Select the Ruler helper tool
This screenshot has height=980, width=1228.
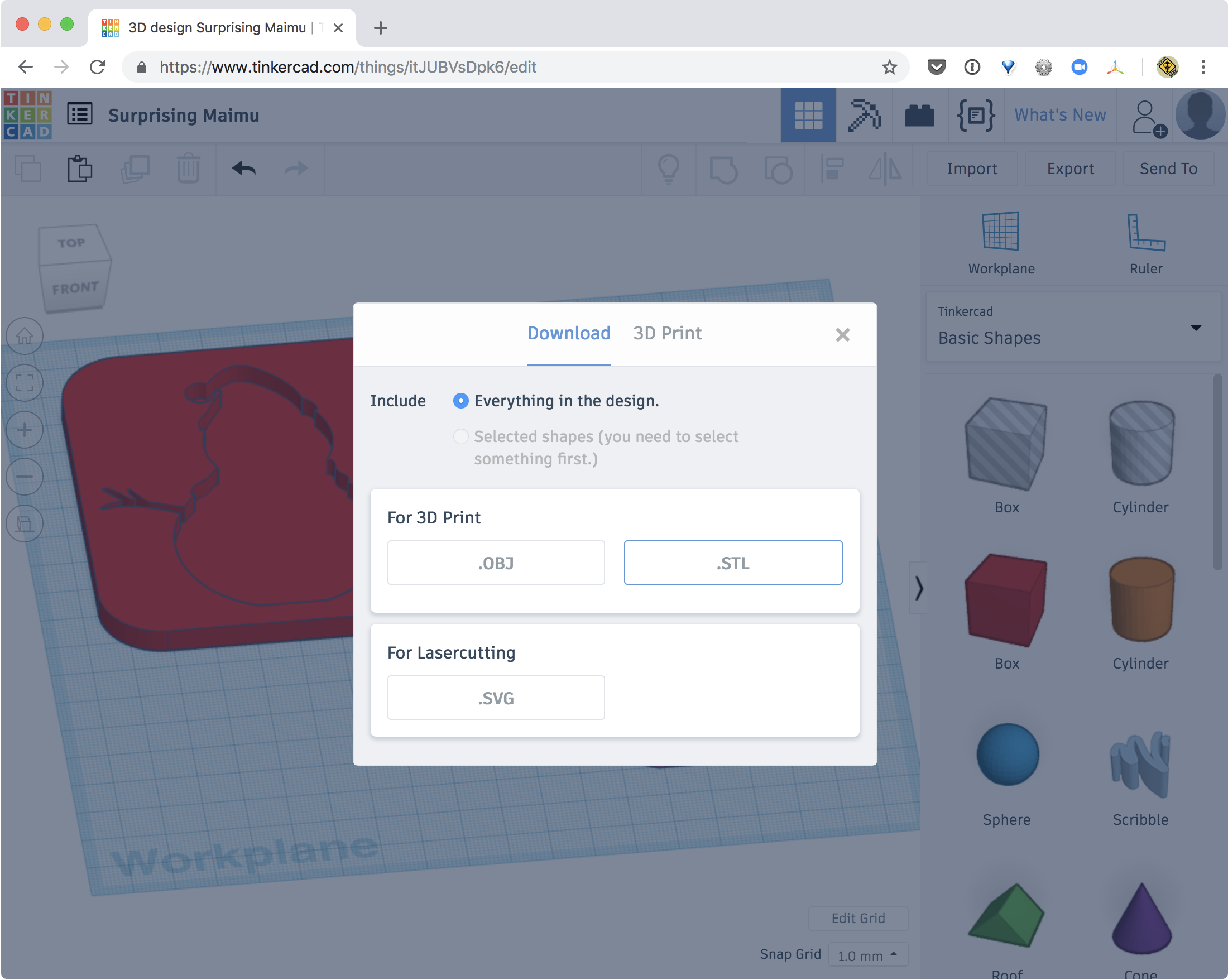pyautogui.click(x=1145, y=242)
